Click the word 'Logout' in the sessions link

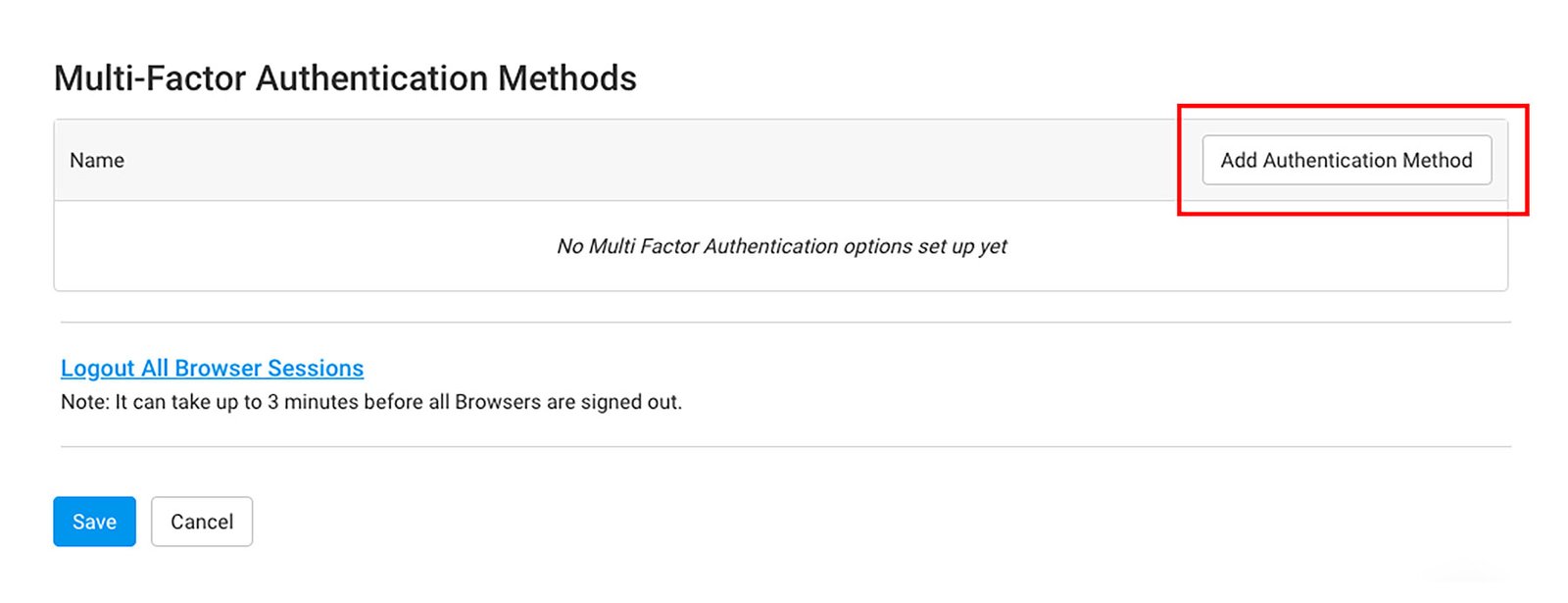coord(98,368)
